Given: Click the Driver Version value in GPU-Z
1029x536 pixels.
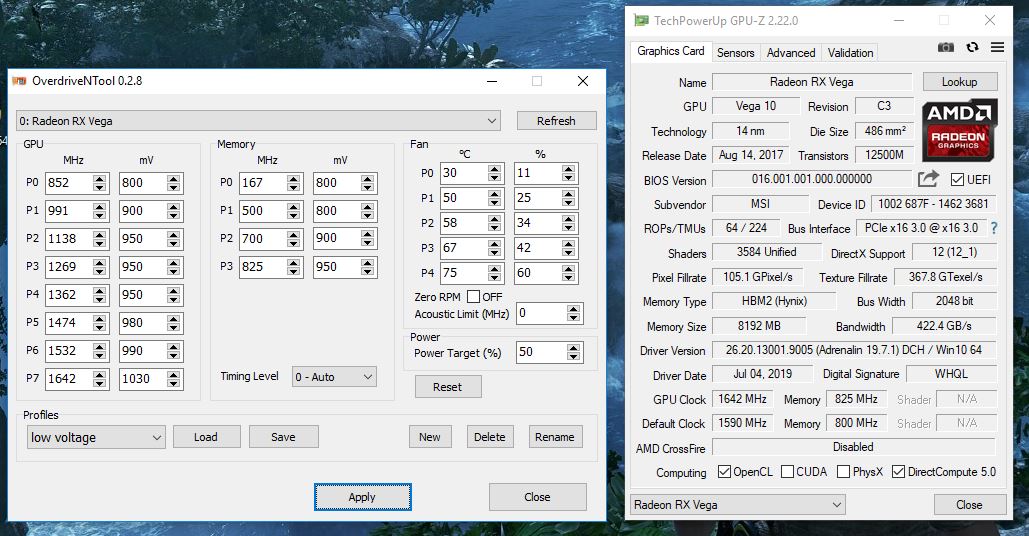Looking at the screenshot, I should click(853, 350).
